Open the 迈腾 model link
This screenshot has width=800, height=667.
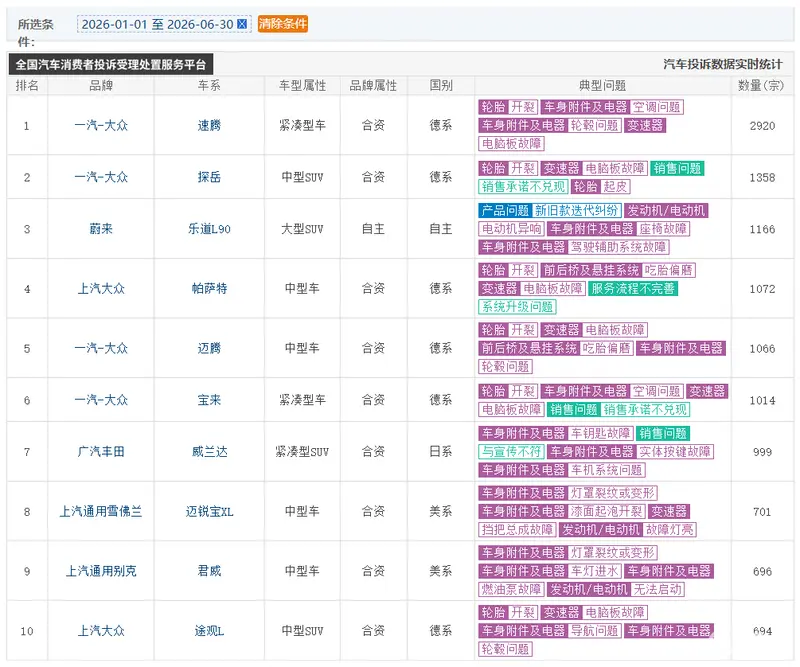tap(209, 348)
